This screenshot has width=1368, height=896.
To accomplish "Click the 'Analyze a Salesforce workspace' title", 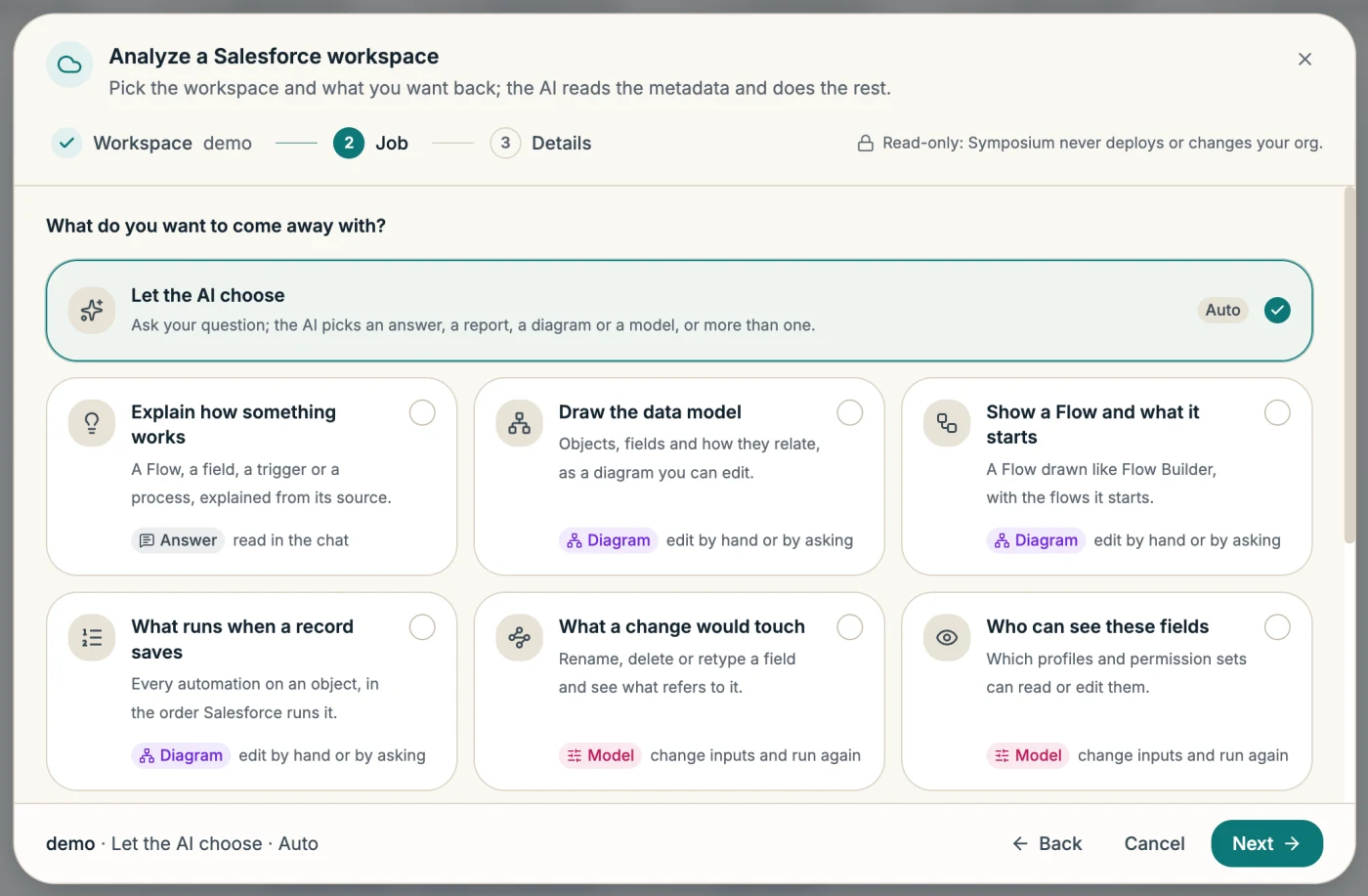I will [x=274, y=57].
